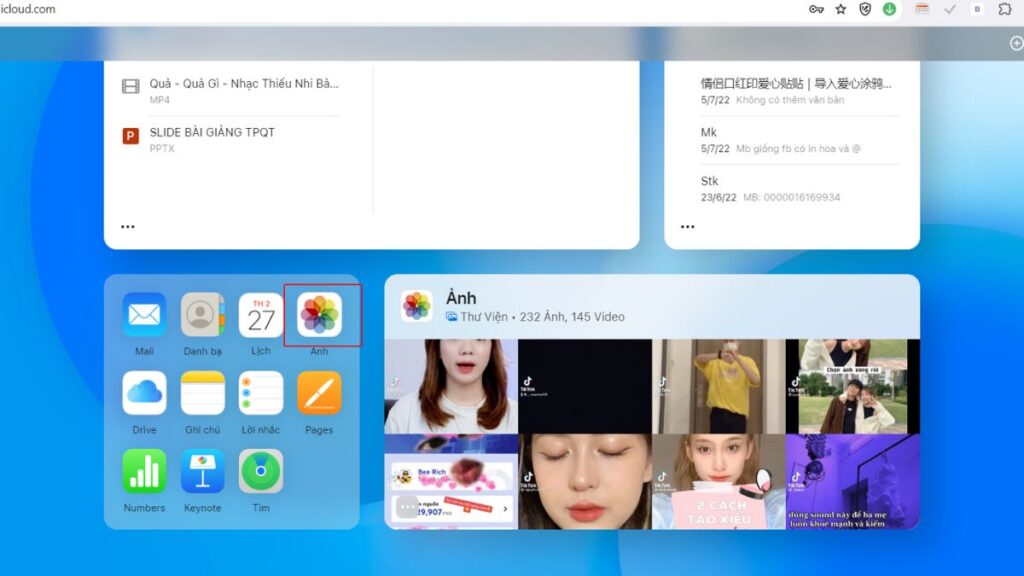
Task: Open the "2 CÁCH TẠO KIỂU" thumbnail
Action: (x=719, y=482)
